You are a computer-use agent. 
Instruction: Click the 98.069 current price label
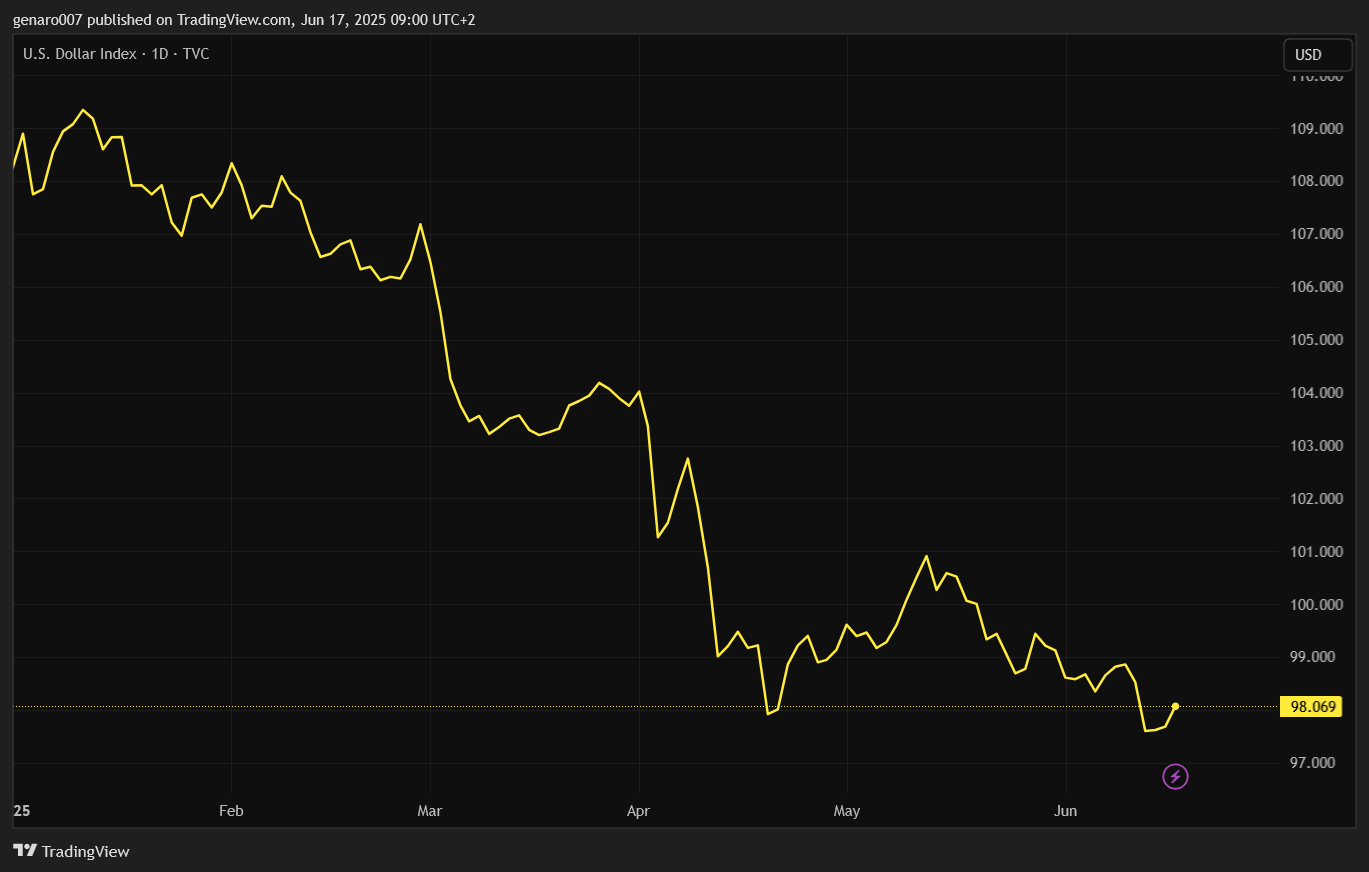1313,707
